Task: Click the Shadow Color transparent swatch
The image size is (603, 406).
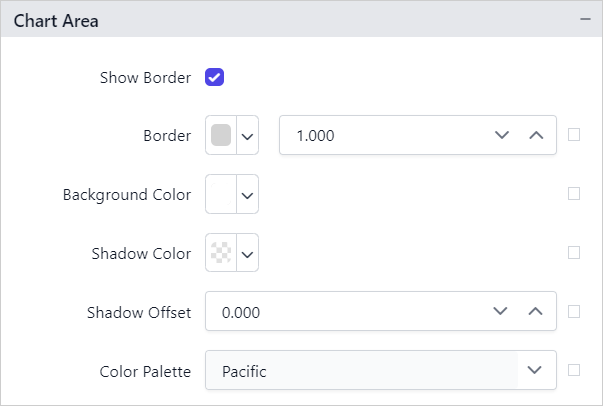Action: 221,253
